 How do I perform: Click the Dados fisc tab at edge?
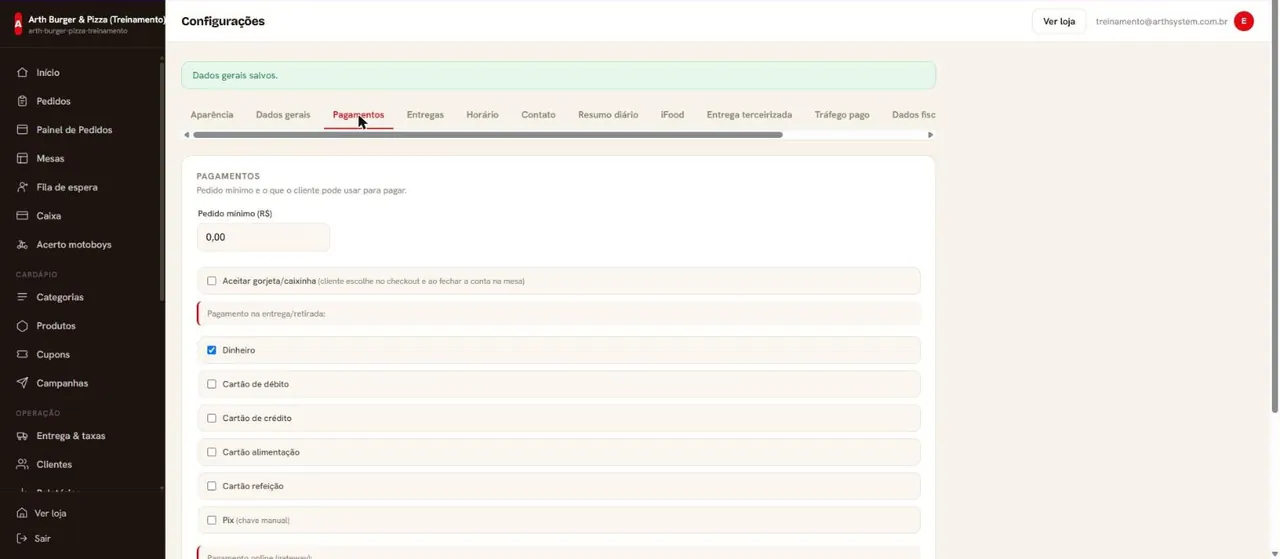point(913,115)
